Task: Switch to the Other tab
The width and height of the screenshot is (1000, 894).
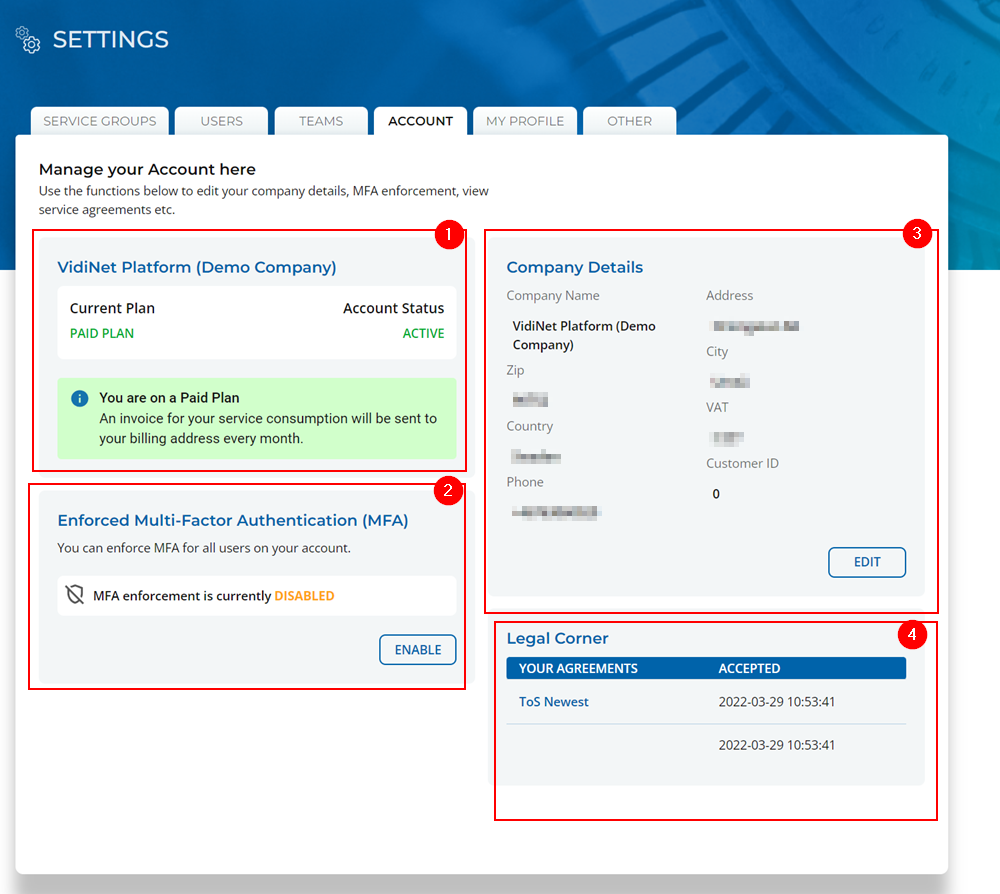Action: [629, 121]
